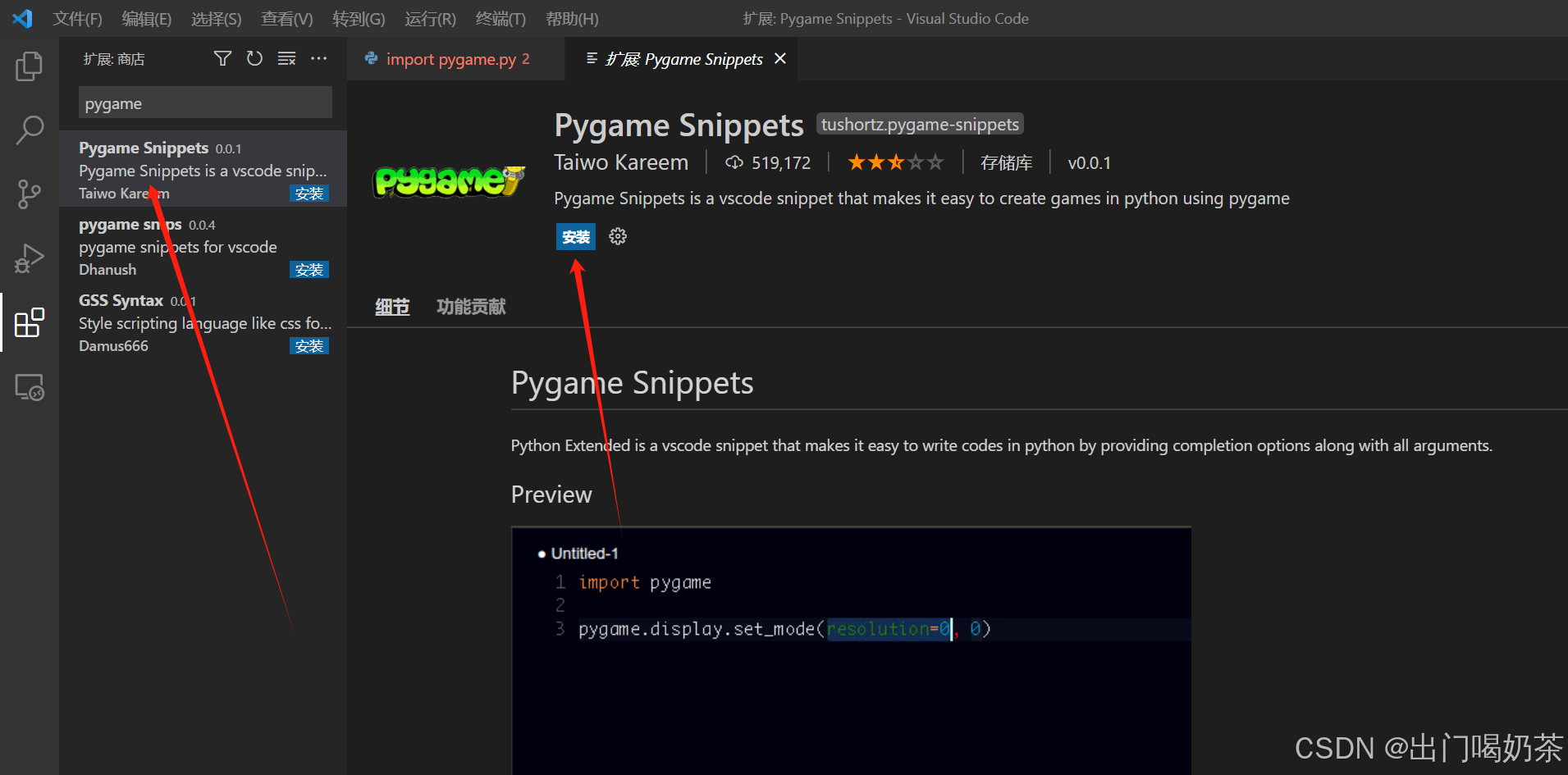Click the preview code image
The height and width of the screenshot is (775, 1568).
coord(851,650)
